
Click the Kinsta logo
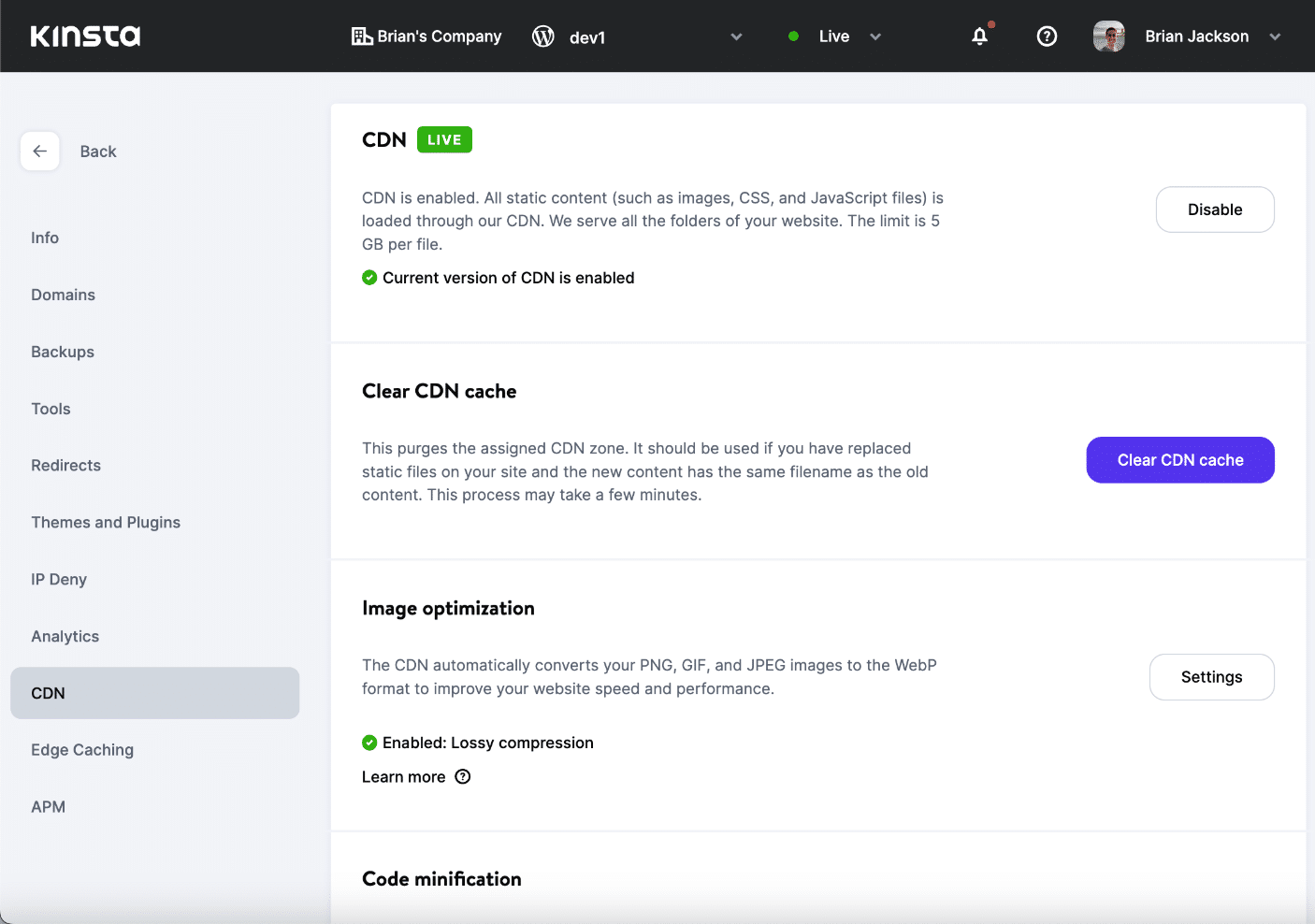point(84,36)
